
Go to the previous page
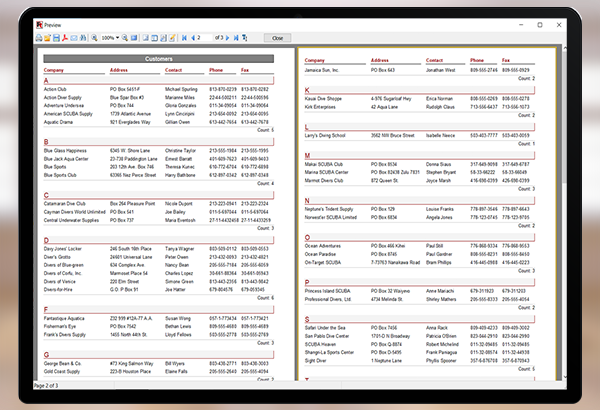[x=193, y=37]
